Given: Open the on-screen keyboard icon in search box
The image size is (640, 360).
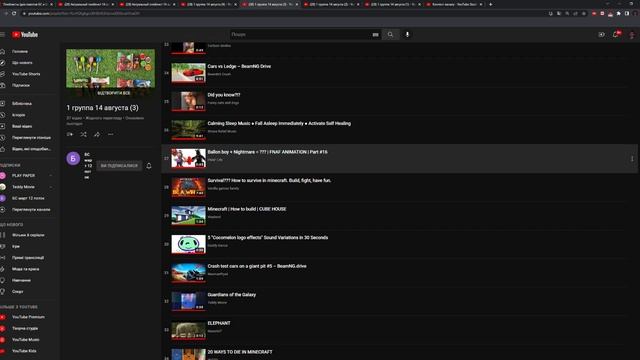Looking at the screenshot, I should pos(375,35).
